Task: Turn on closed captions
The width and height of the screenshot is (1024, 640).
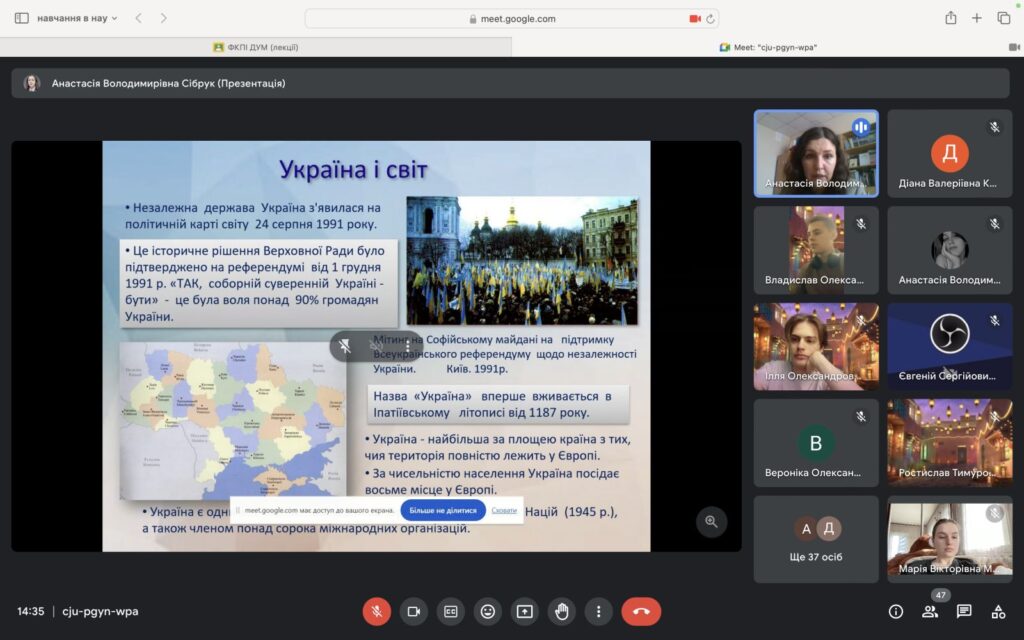Action: (451, 611)
